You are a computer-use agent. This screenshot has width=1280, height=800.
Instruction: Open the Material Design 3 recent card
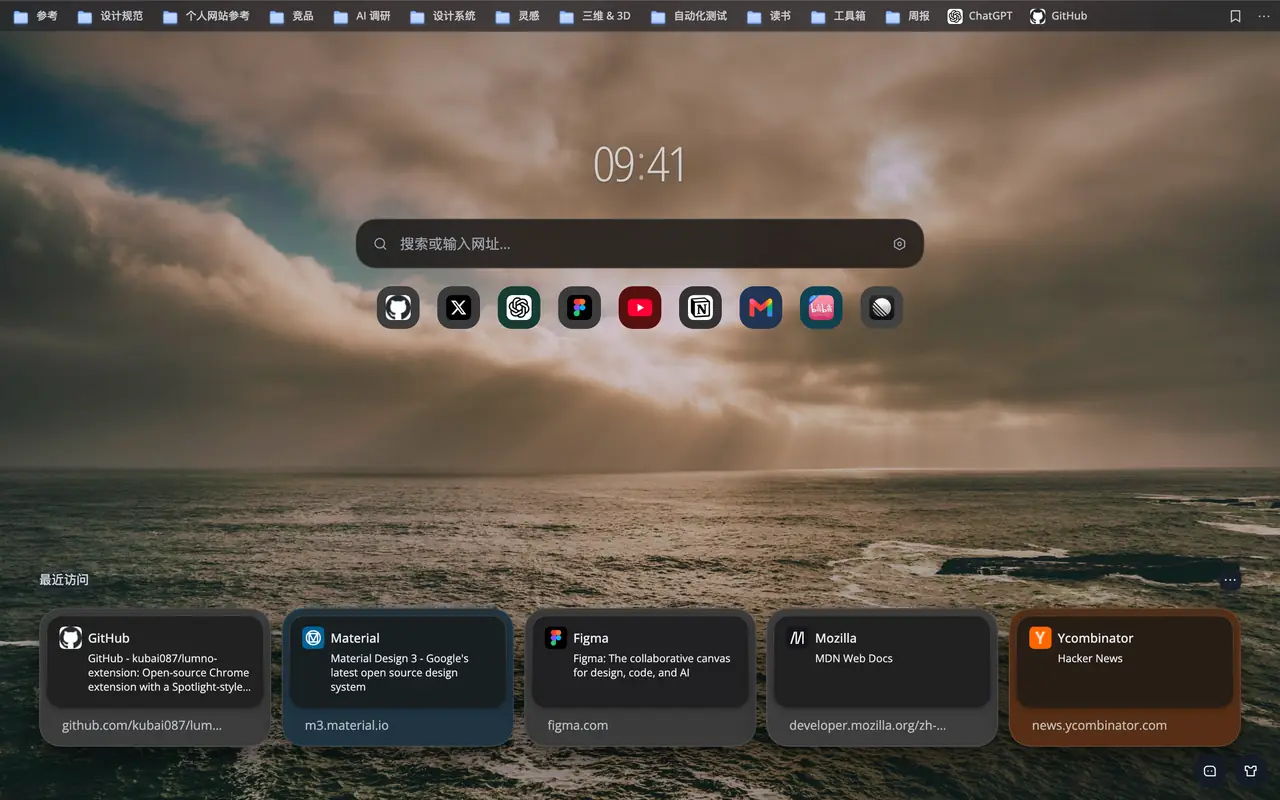point(398,677)
